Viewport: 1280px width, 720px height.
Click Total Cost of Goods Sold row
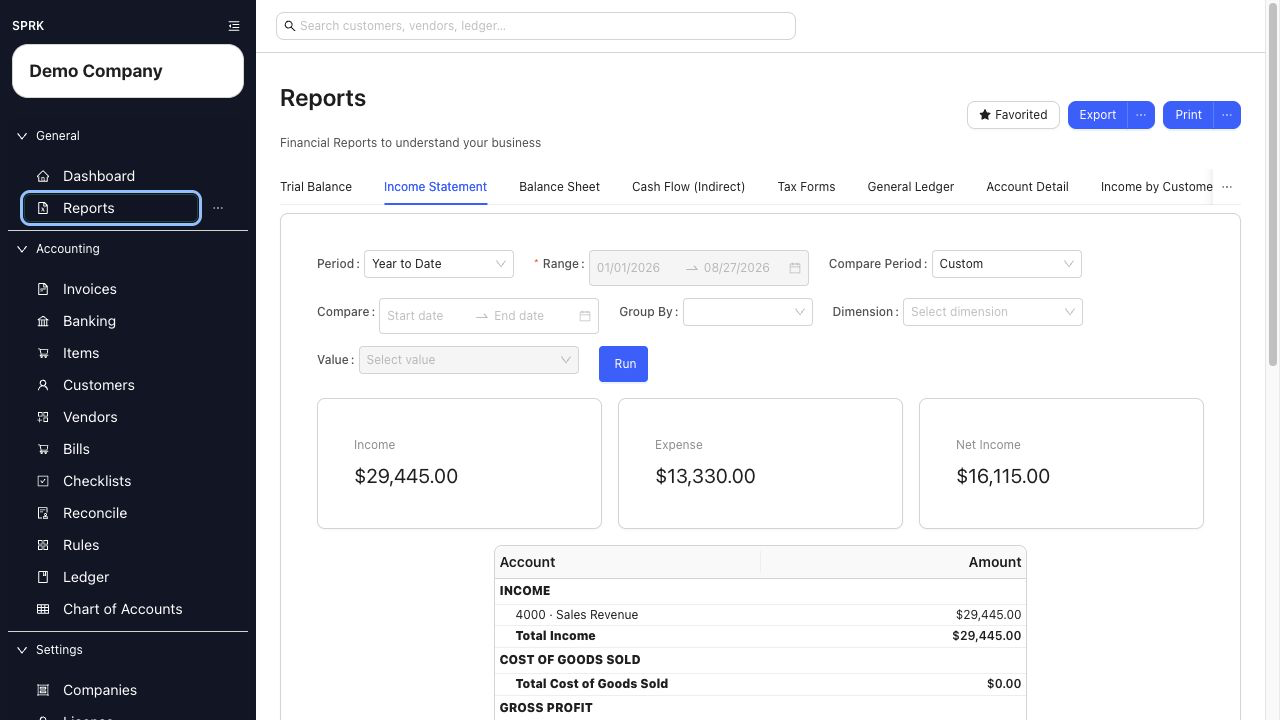(x=760, y=684)
